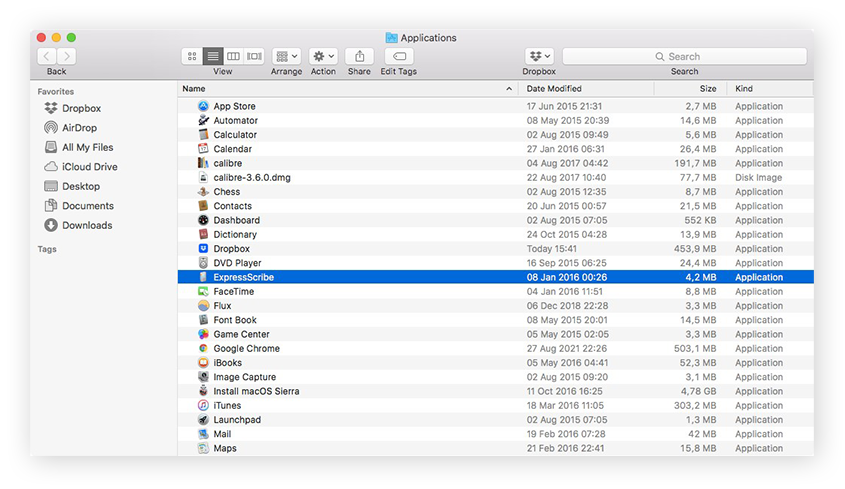
Task: Click the "Mail" file name
Action: point(222,434)
